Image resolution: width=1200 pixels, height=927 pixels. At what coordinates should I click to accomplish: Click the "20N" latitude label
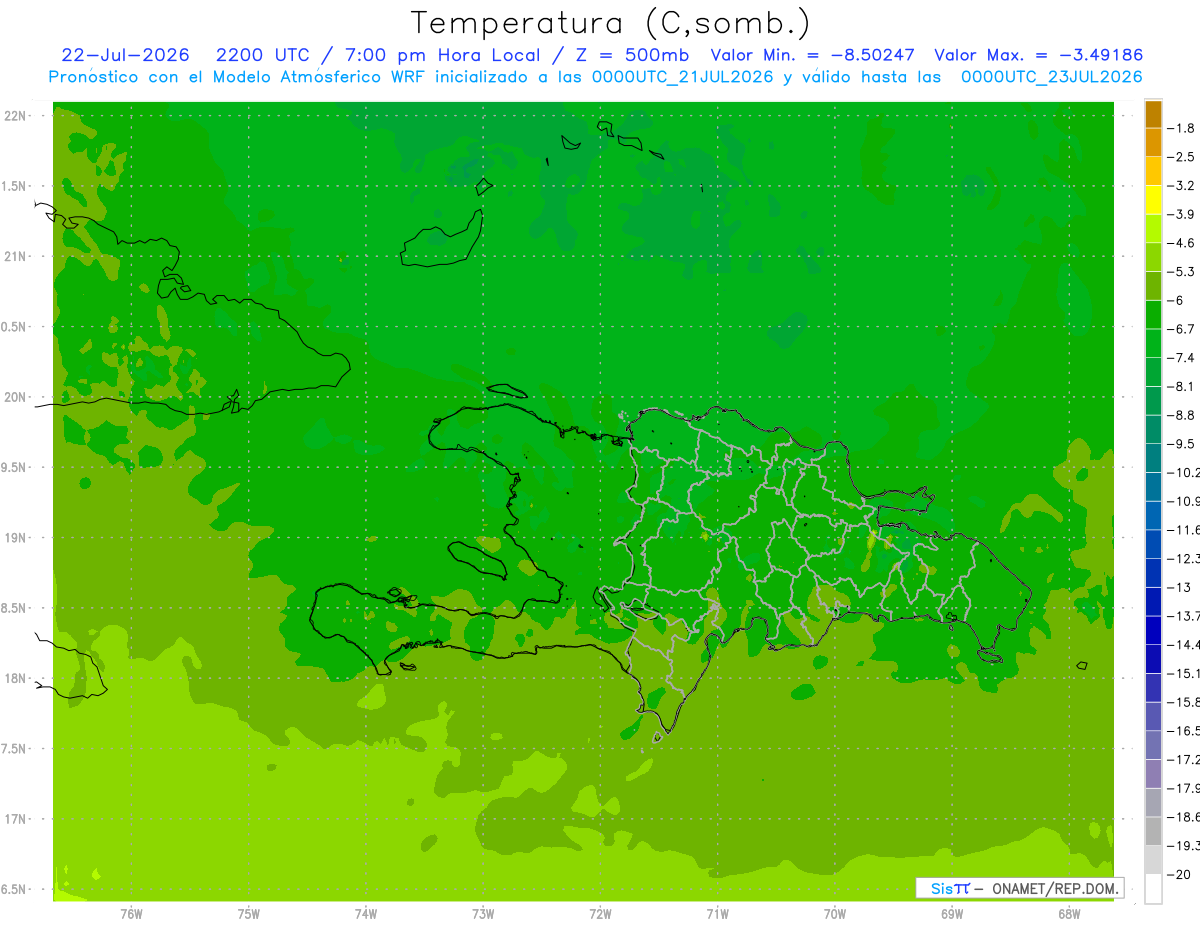pyautogui.click(x=17, y=397)
